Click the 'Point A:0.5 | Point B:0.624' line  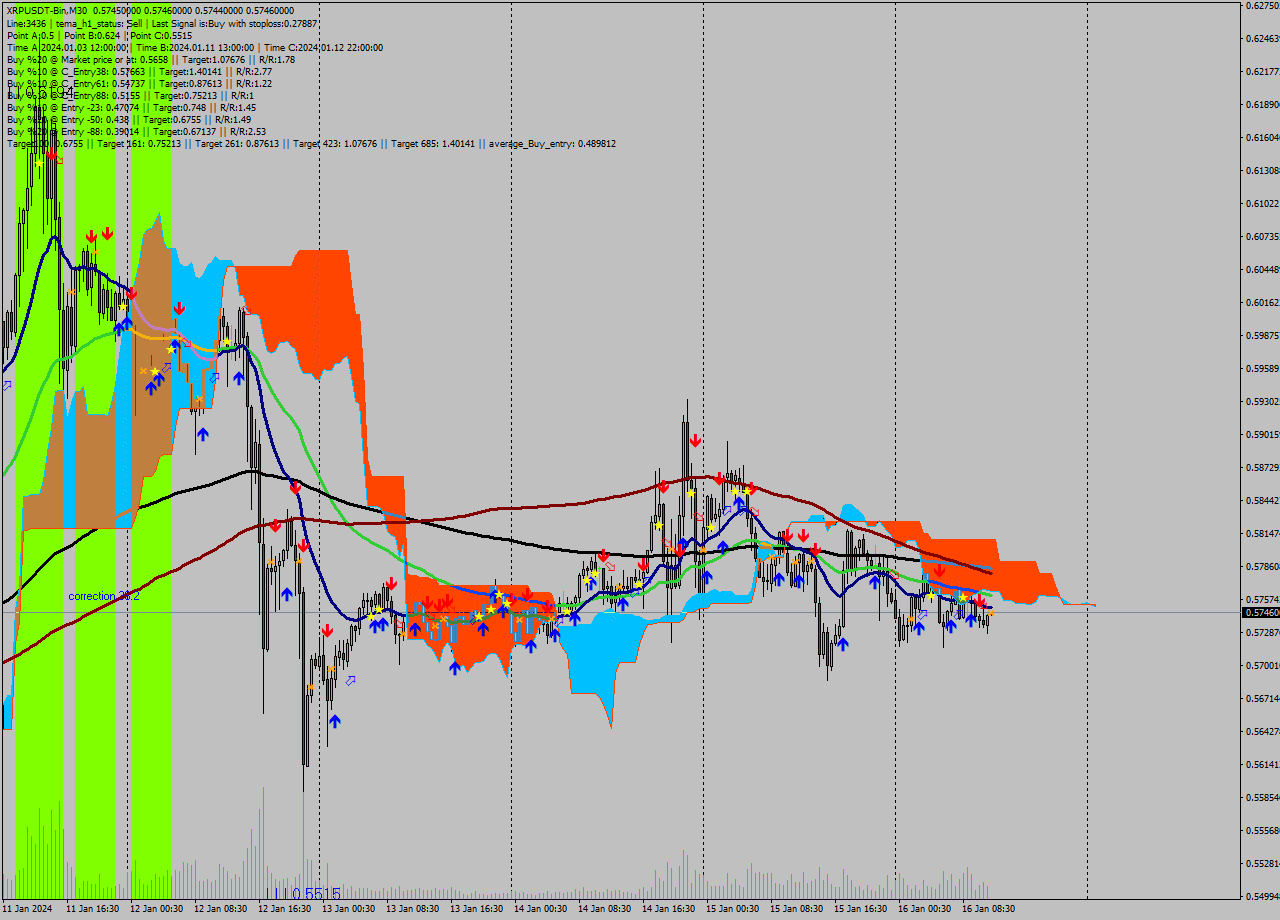click(99, 35)
